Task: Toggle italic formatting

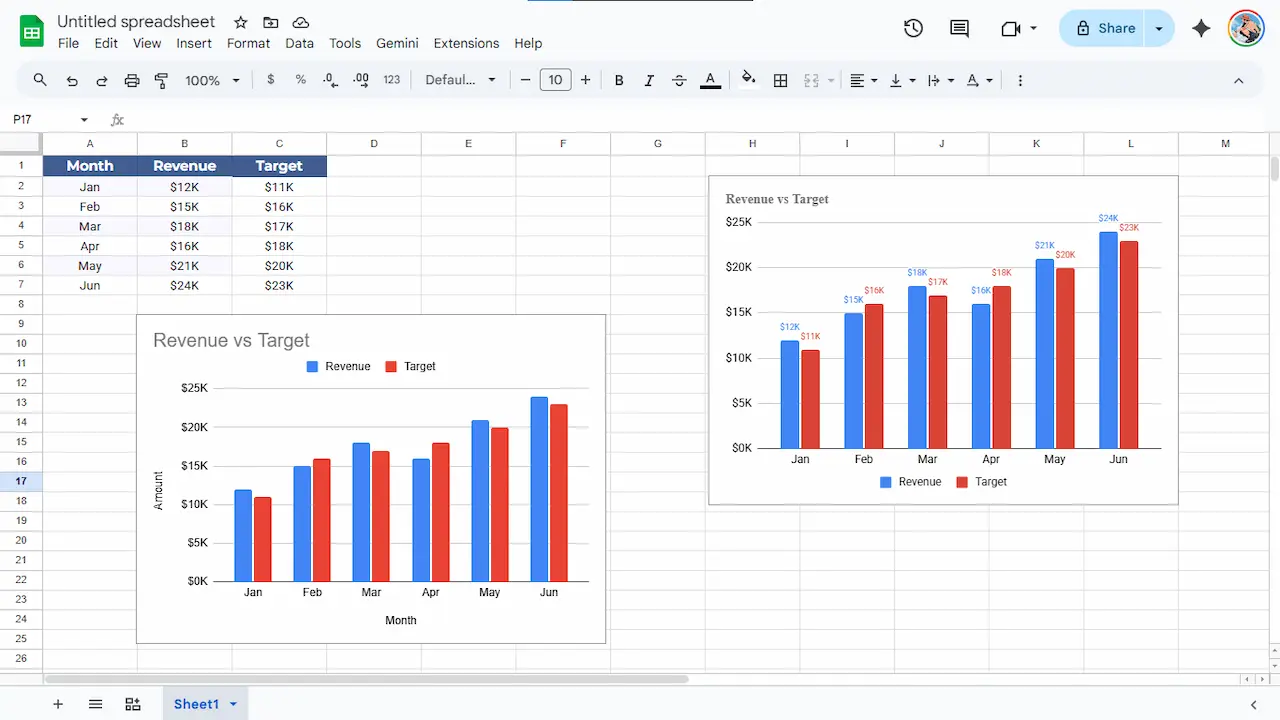Action: (x=649, y=80)
